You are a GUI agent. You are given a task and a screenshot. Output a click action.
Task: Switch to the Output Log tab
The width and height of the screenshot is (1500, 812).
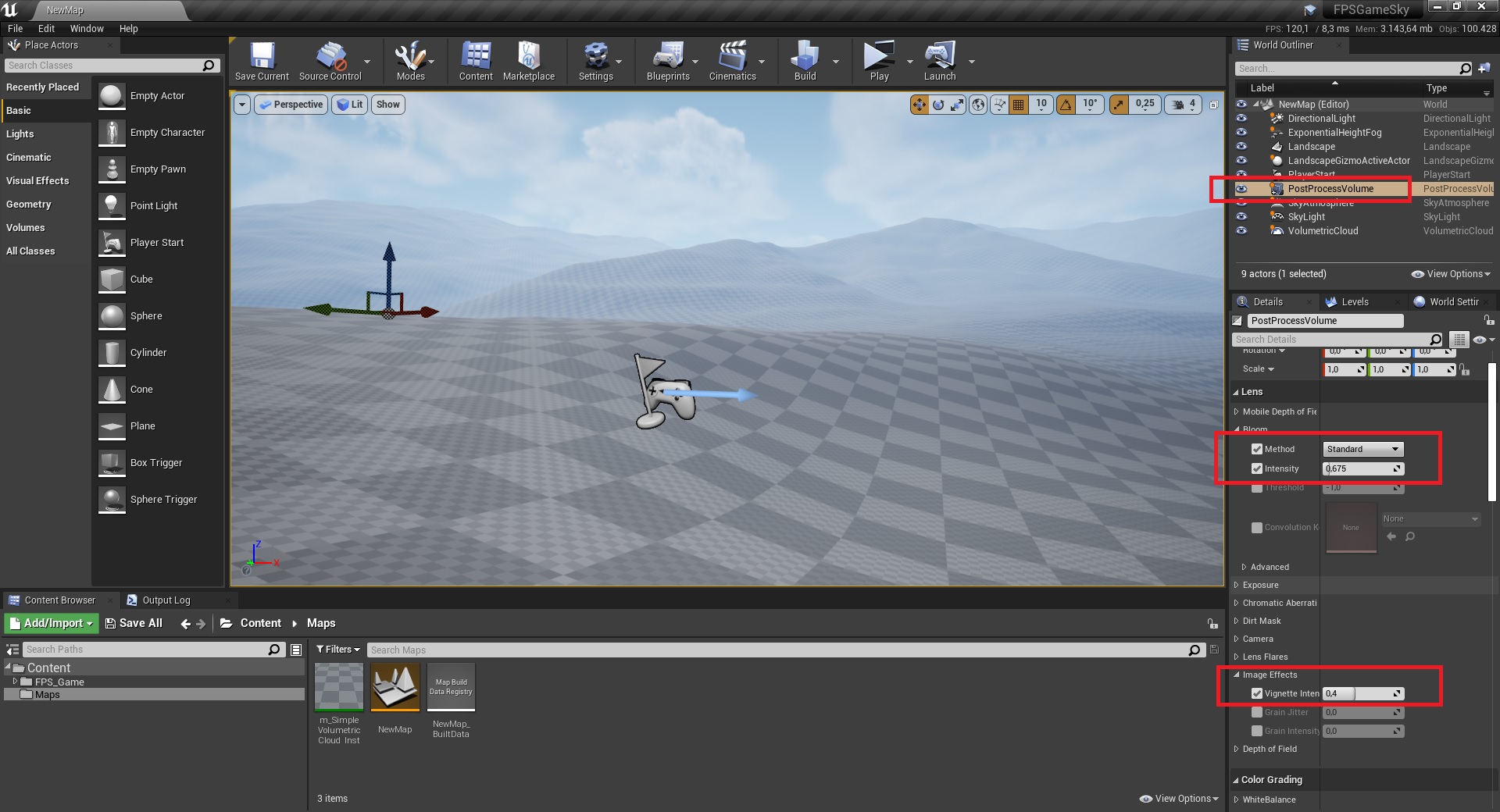[x=166, y=600]
